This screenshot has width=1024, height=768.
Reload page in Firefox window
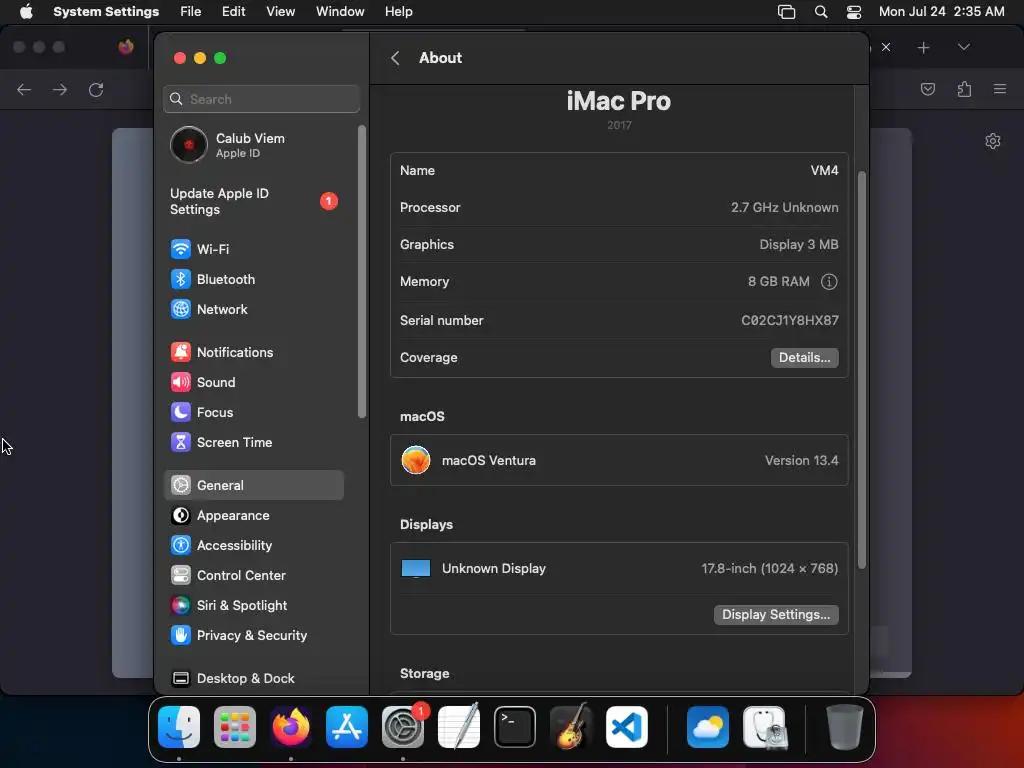[96, 89]
